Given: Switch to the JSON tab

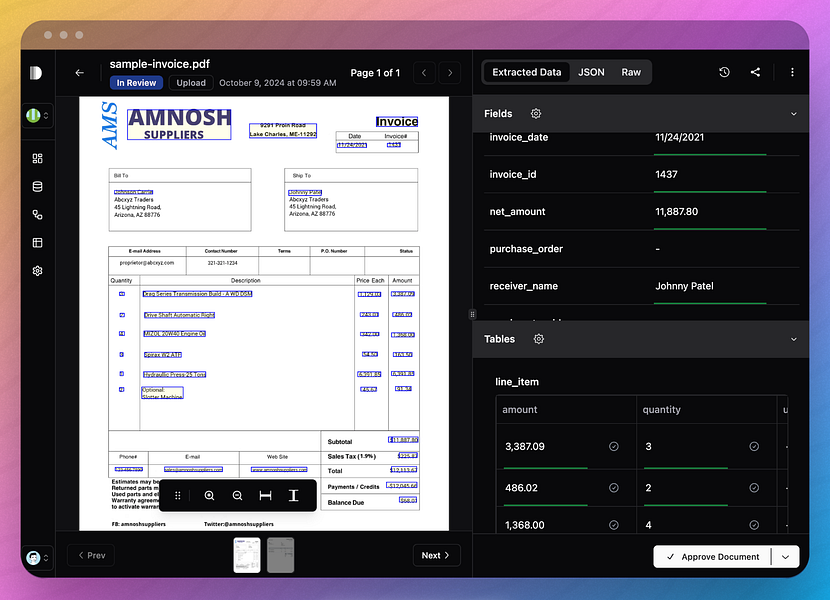Looking at the screenshot, I should click(591, 72).
